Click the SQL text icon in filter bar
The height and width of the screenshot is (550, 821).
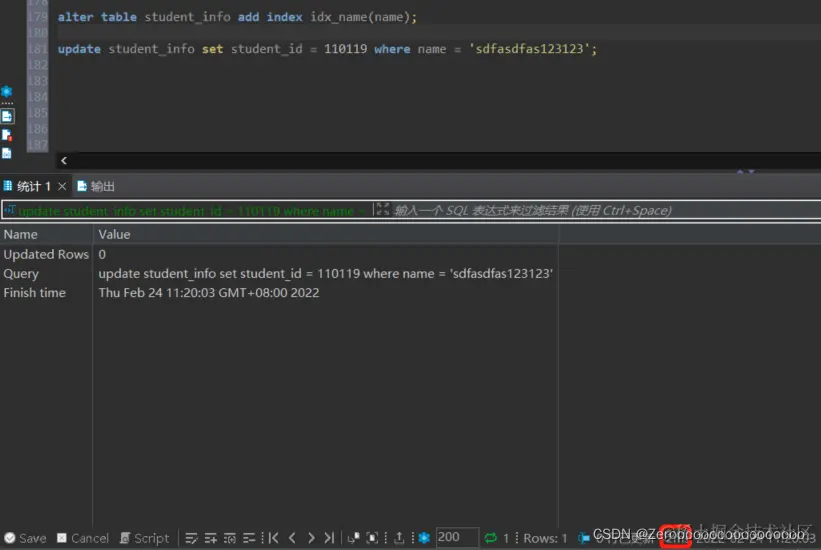pos(9,210)
